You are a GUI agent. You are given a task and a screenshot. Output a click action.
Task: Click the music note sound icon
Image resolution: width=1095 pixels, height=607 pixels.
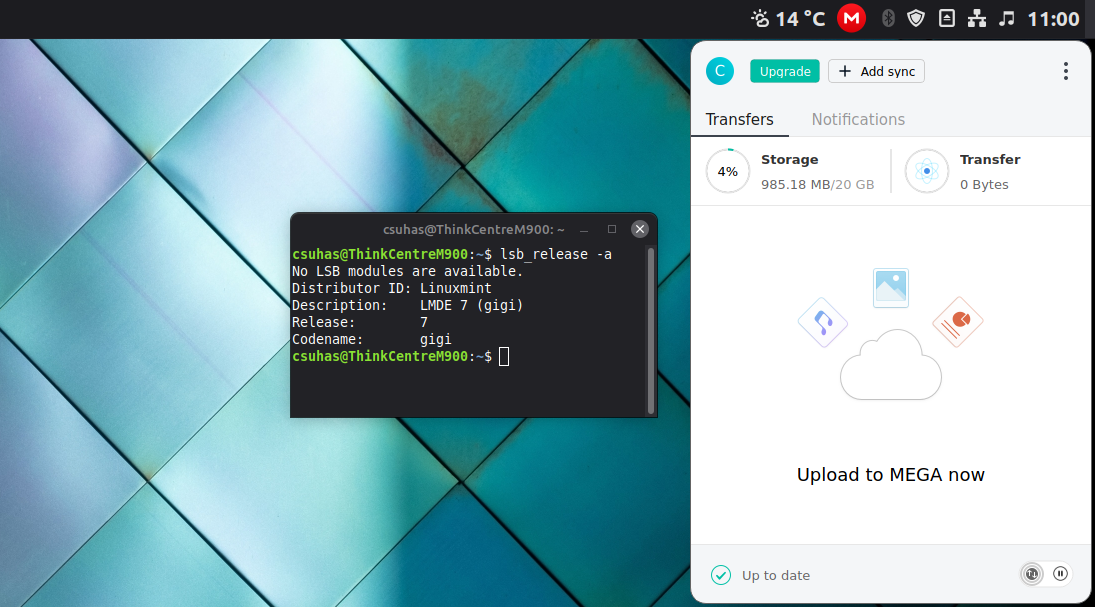click(1007, 18)
